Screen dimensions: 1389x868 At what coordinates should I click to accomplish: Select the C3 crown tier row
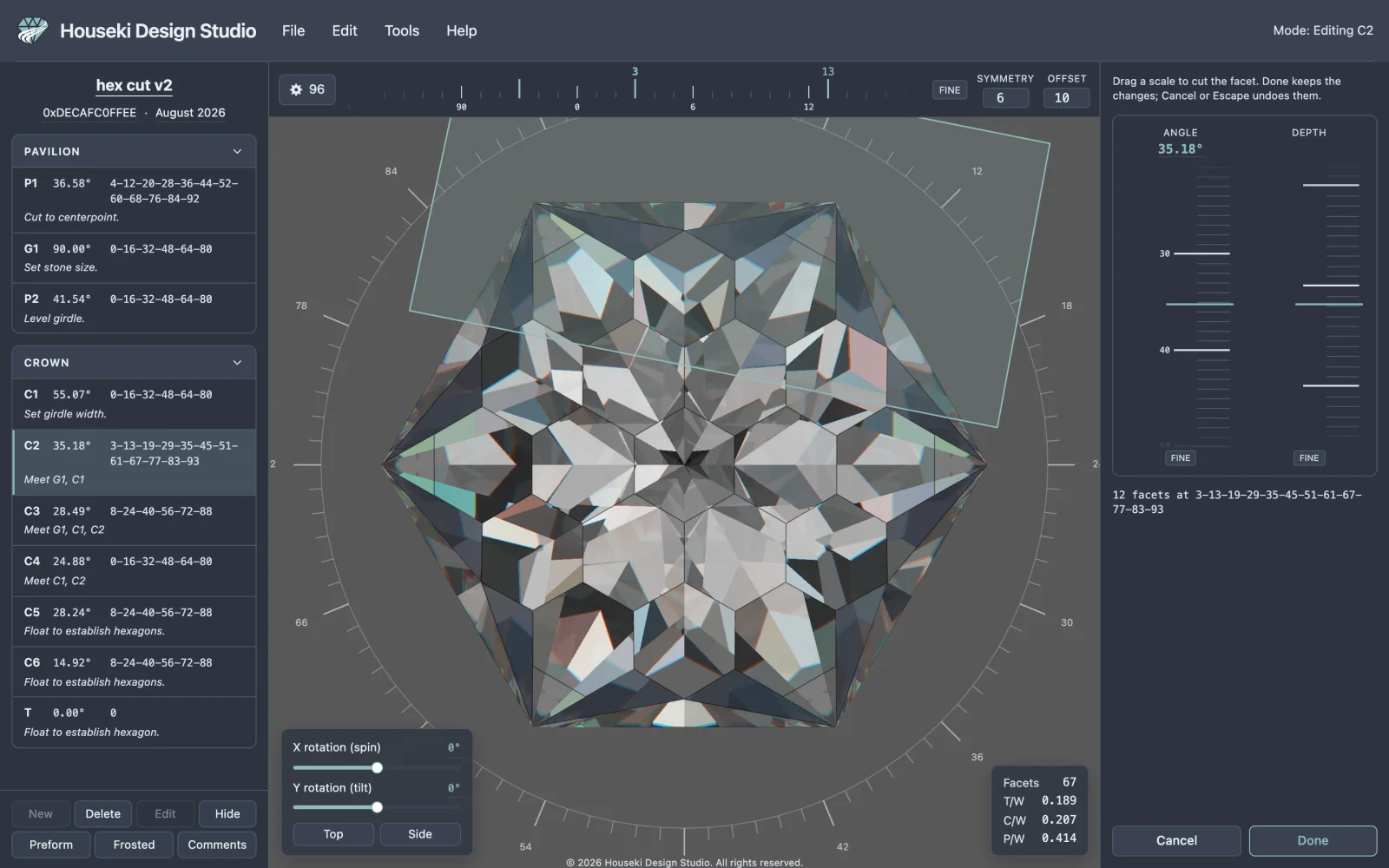pyautogui.click(x=134, y=520)
